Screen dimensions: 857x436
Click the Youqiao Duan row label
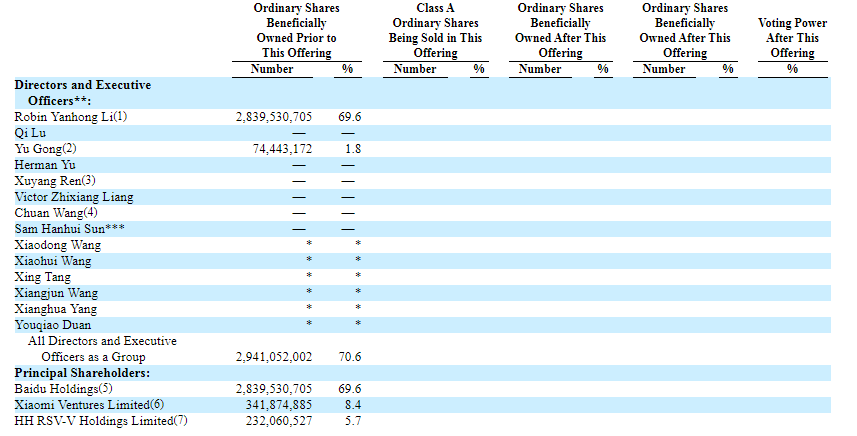coord(52,325)
